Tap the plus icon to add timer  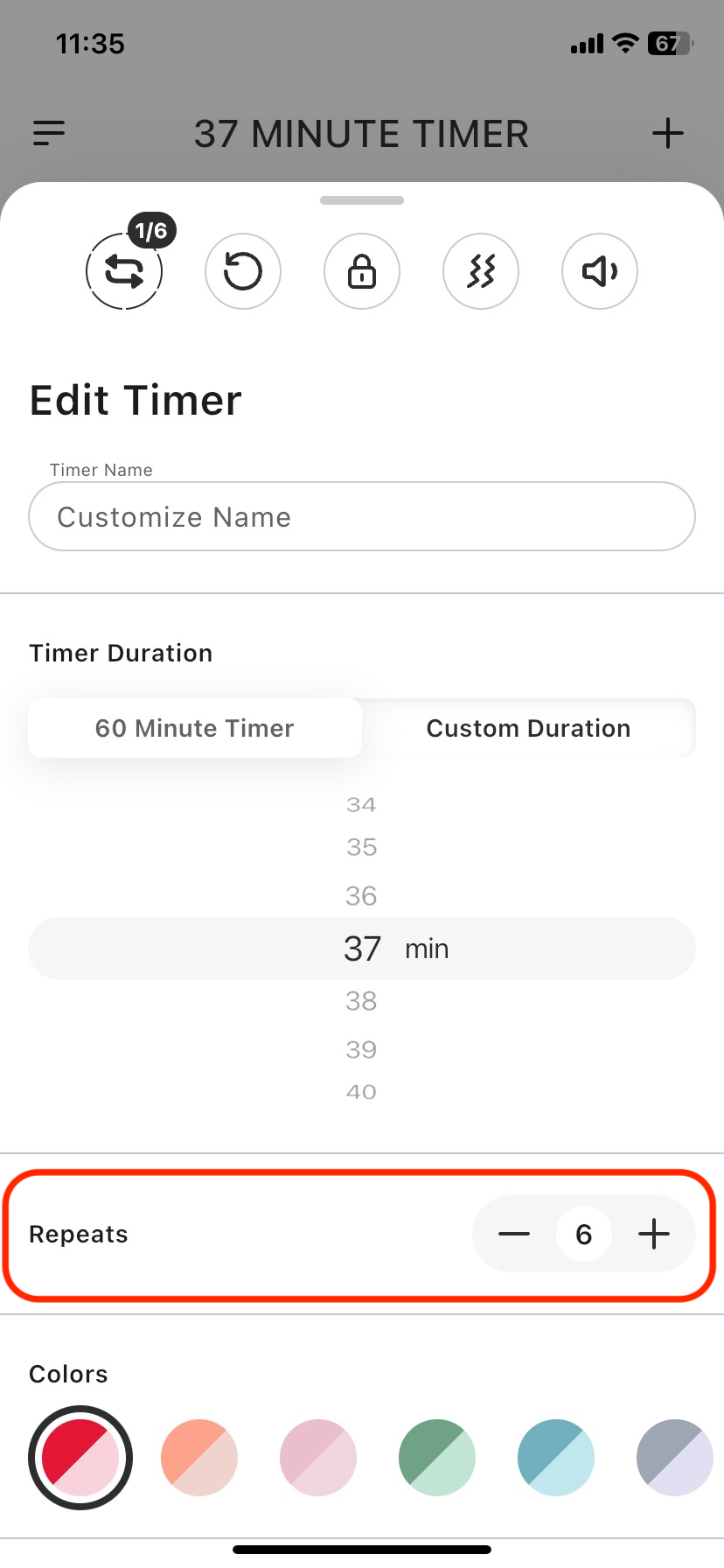(667, 133)
